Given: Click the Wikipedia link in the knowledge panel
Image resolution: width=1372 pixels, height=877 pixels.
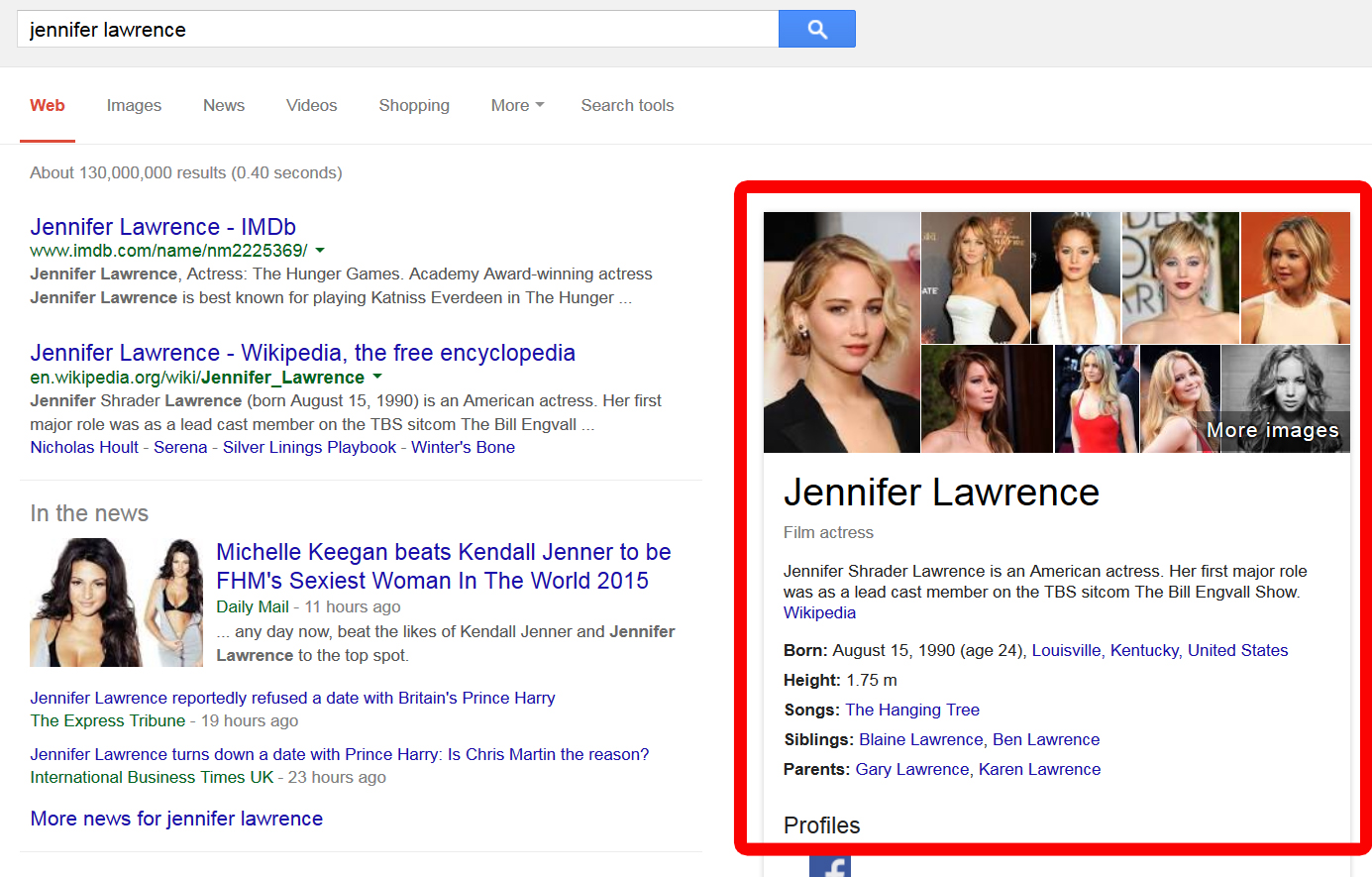Looking at the screenshot, I should [x=819, y=612].
